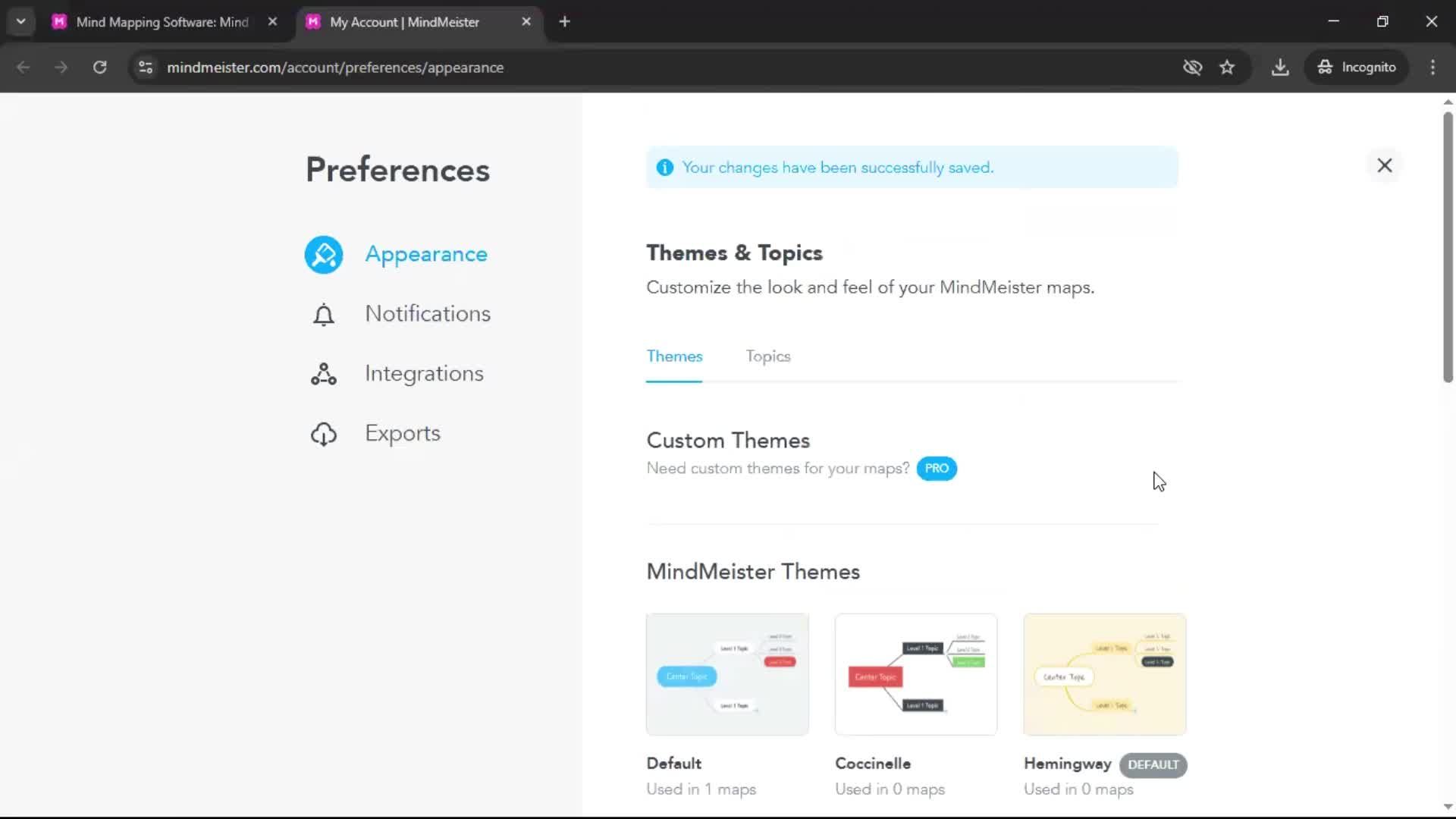Go to Integrations preferences
Viewport: 1456px width, 819px height.
pos(424,374)
